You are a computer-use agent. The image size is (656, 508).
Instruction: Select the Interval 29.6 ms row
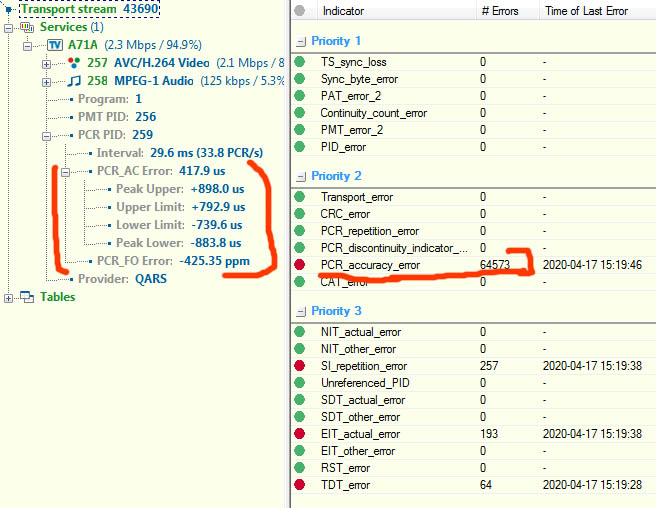[180, 153]
